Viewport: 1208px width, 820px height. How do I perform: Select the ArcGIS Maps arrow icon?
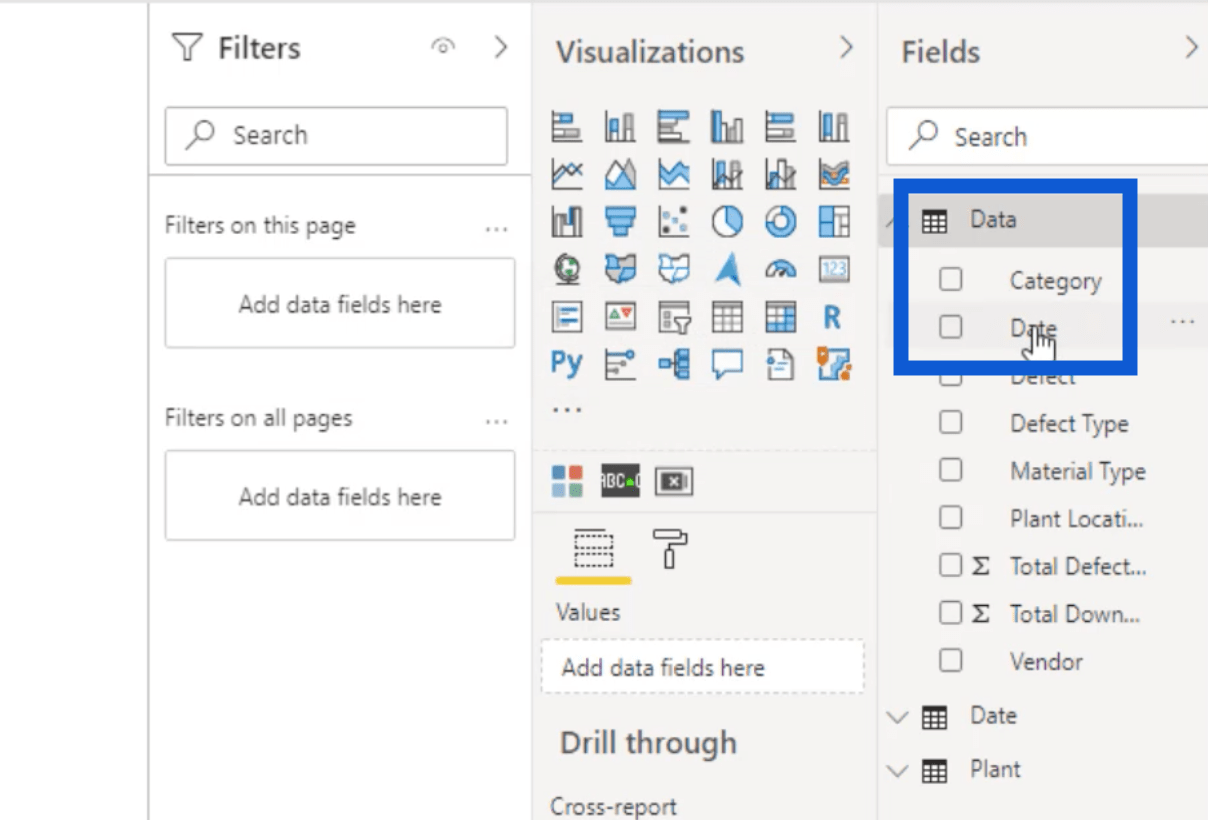(727, 269)
